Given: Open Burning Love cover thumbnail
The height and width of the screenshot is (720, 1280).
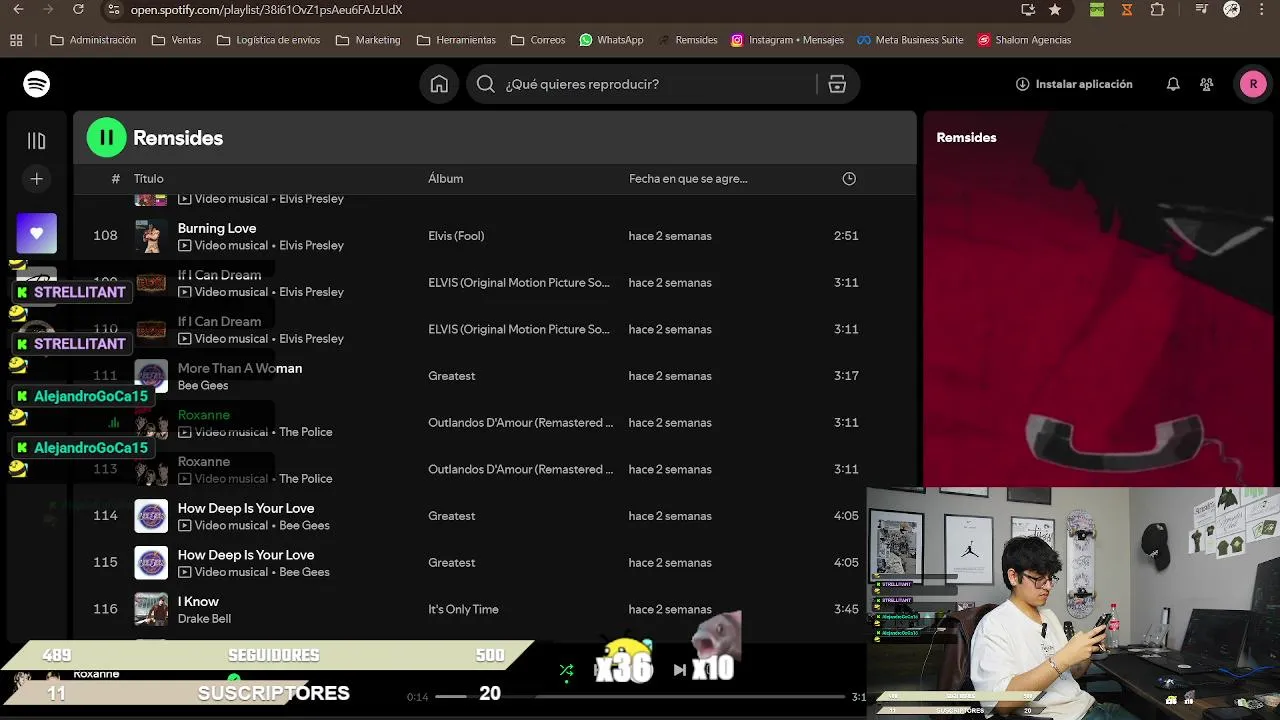Looking at the screenshot, I should (x=151, y=236).
